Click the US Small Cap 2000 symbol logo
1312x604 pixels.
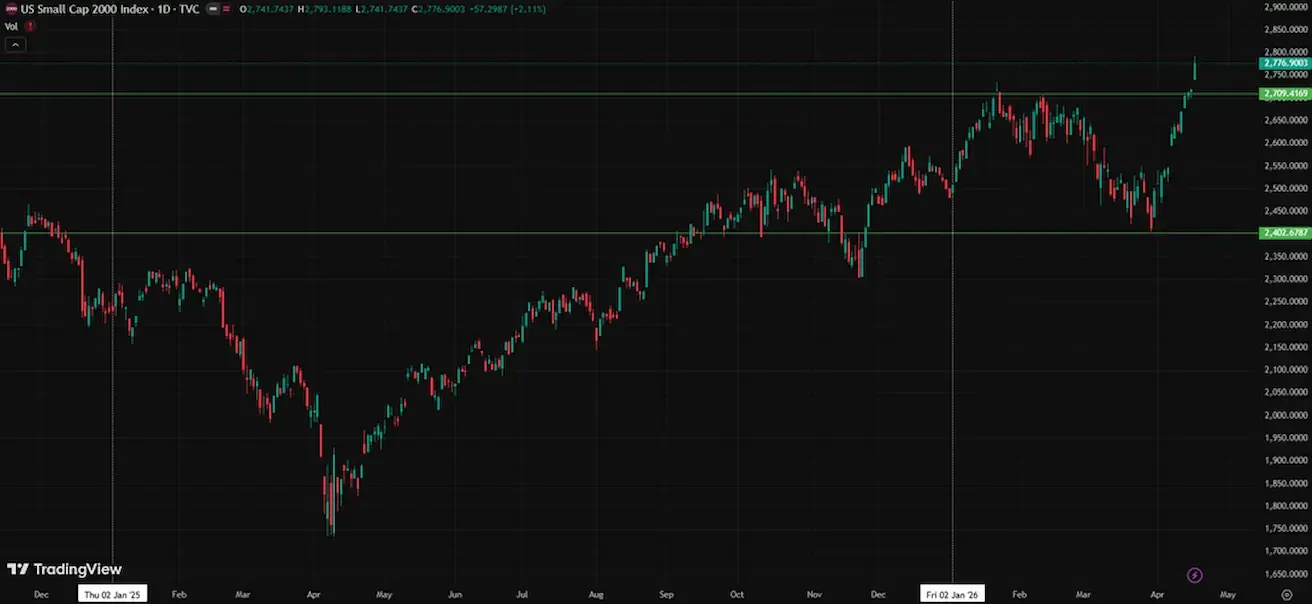10,9
